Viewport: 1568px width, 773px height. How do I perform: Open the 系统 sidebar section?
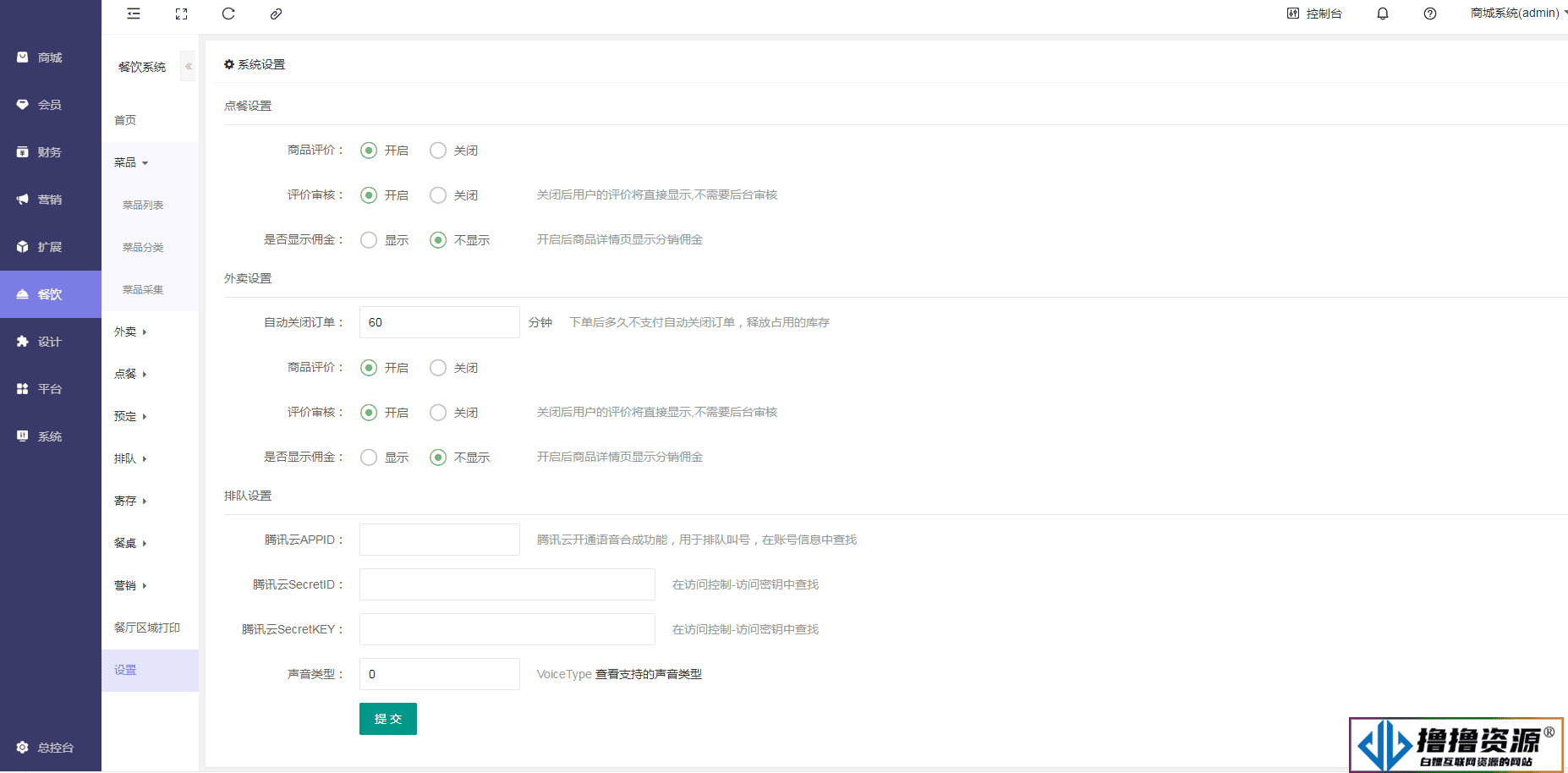[x=51, y=436]
